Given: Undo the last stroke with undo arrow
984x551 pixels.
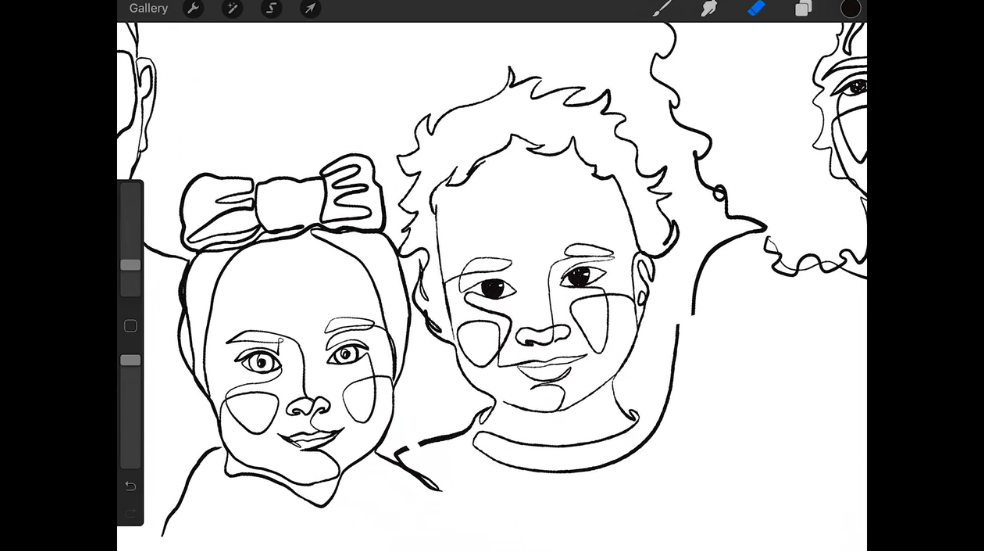Looking at the screenshot, I should tap(130, 486).
